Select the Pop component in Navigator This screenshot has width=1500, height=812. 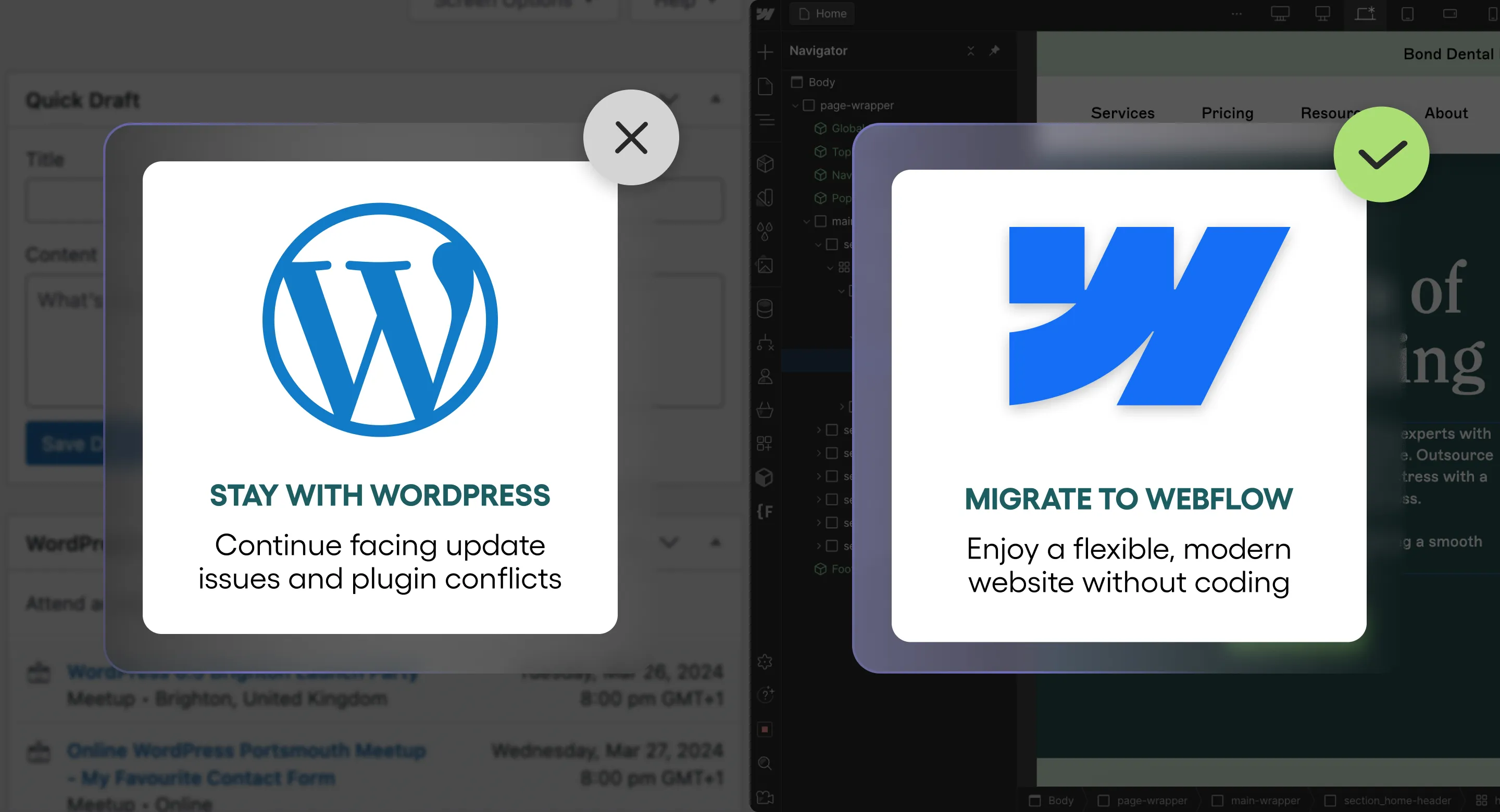click(833, 198)
